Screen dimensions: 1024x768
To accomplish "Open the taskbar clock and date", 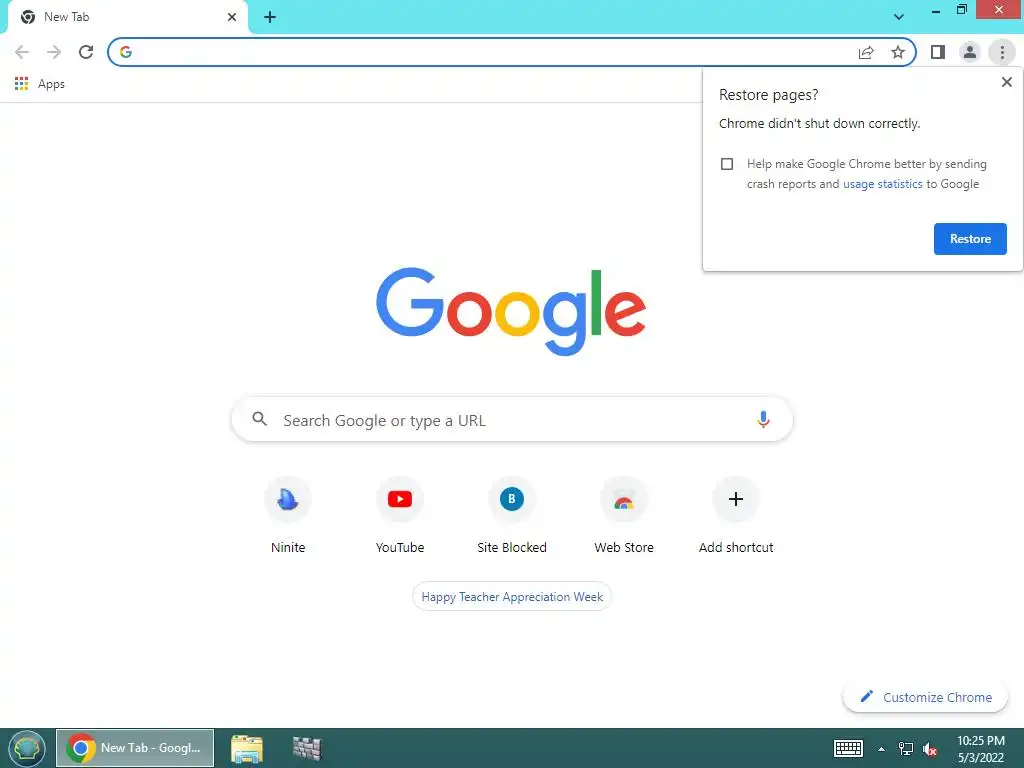I will tap(980, 749).
